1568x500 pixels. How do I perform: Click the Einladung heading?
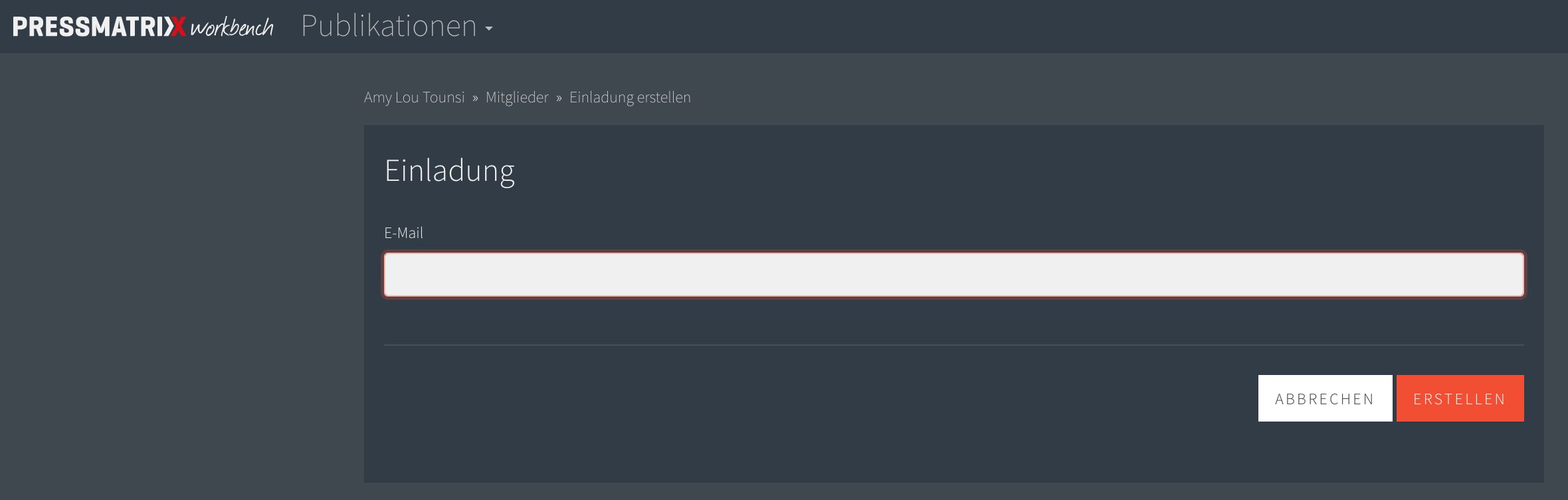pos(450,172)
